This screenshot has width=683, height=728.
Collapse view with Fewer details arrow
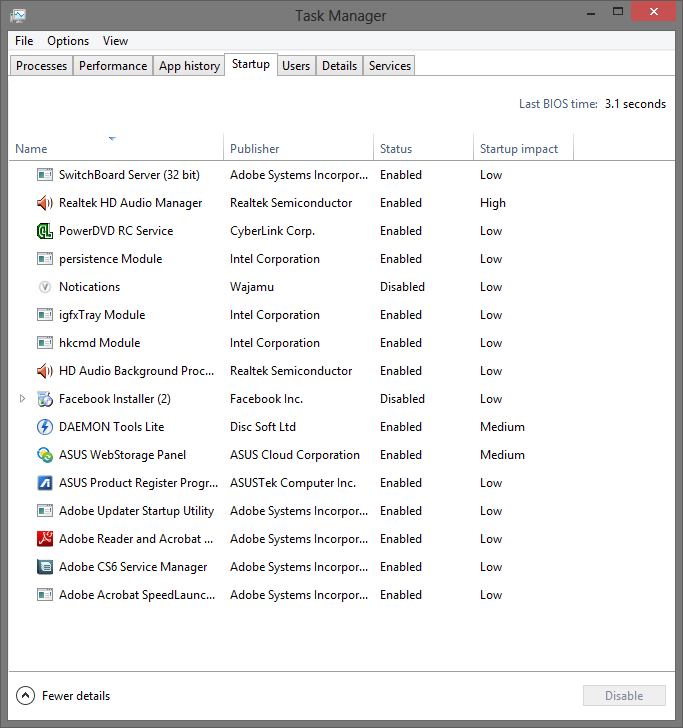pyautogui.click(x=25, y=696)
